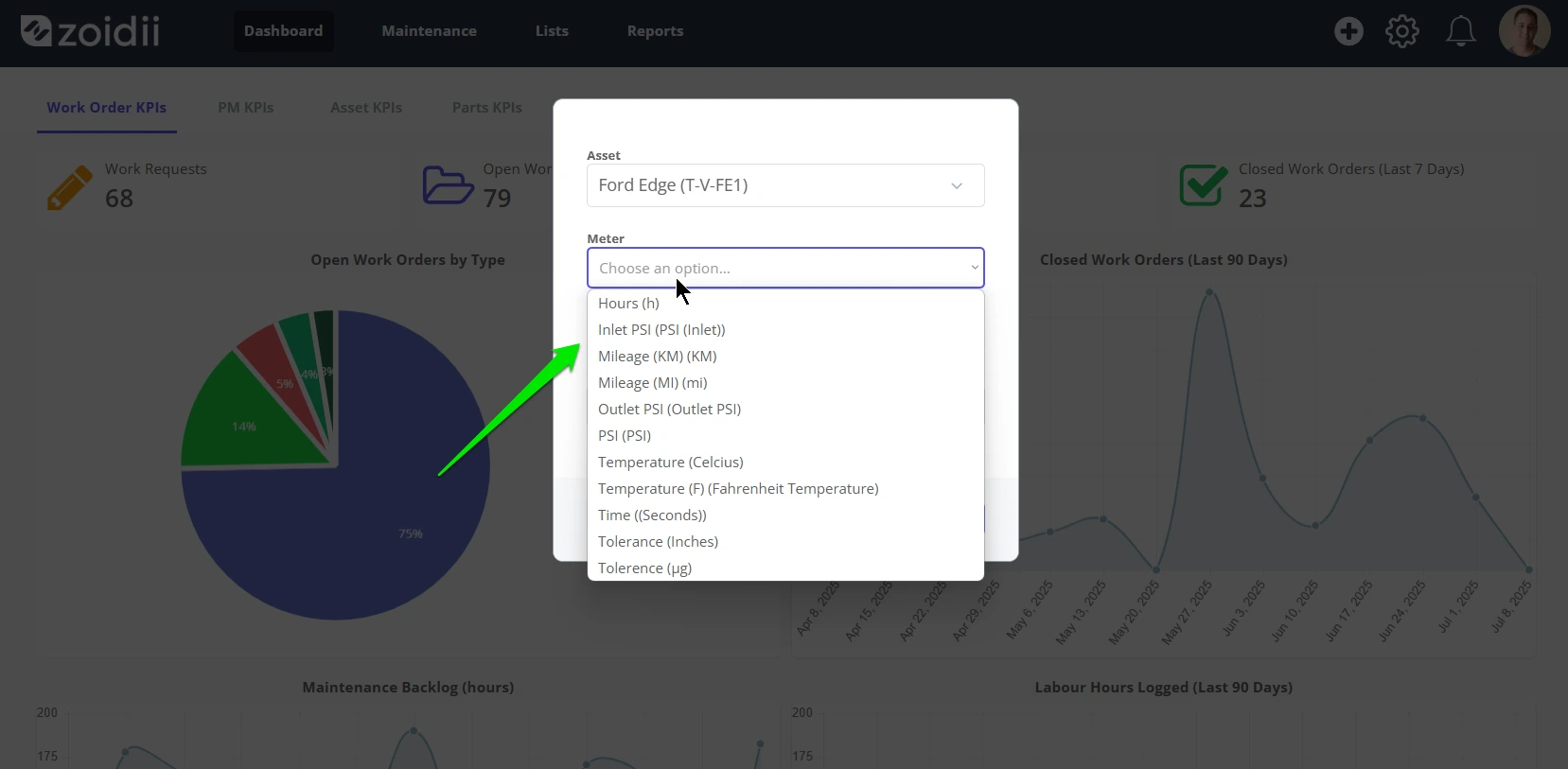1568x769 pixels.
Task: Click the Open Work Orders folder icon
Action: (448, 185)
